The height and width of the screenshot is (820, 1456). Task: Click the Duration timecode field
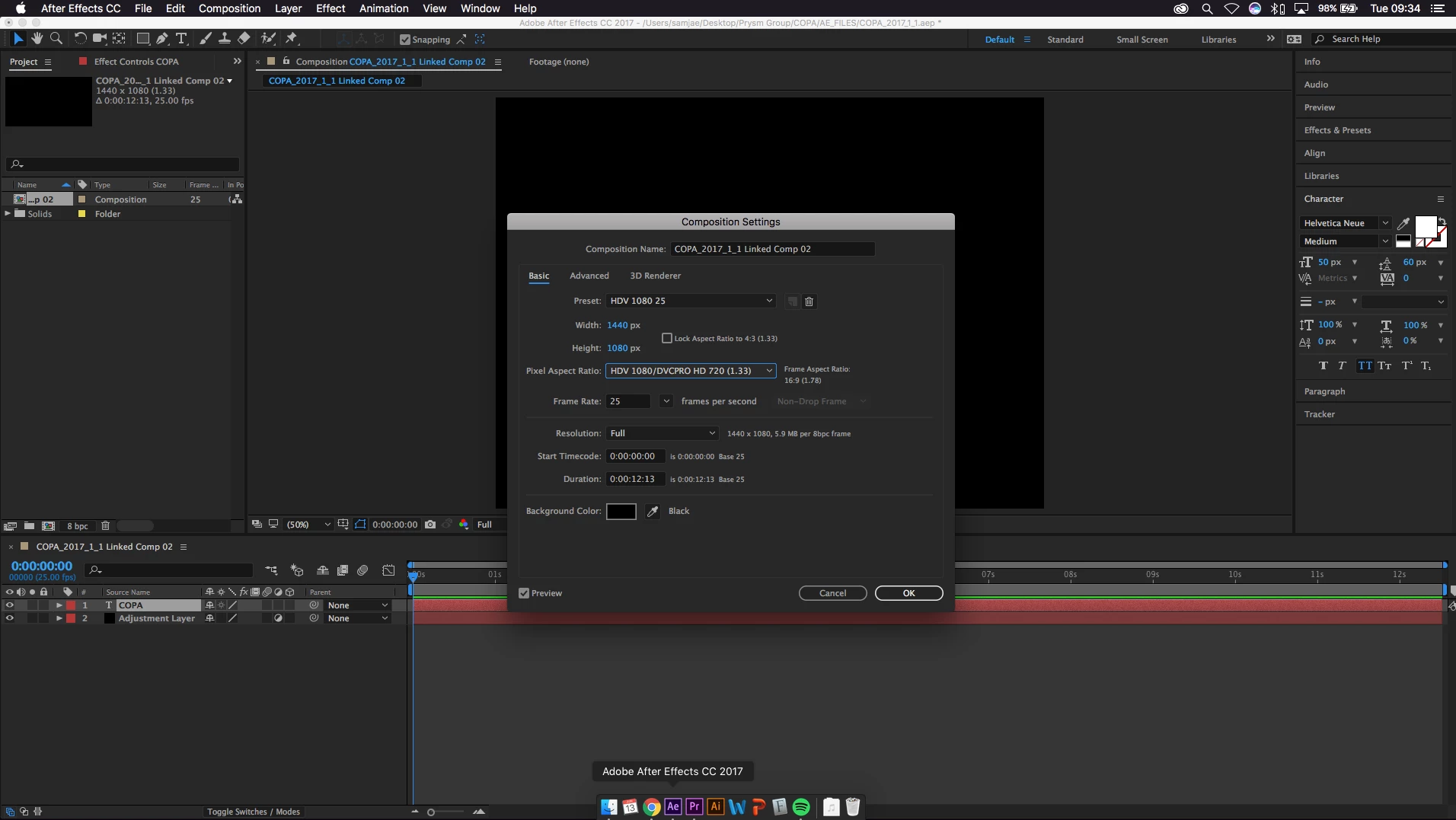[636, 479]
